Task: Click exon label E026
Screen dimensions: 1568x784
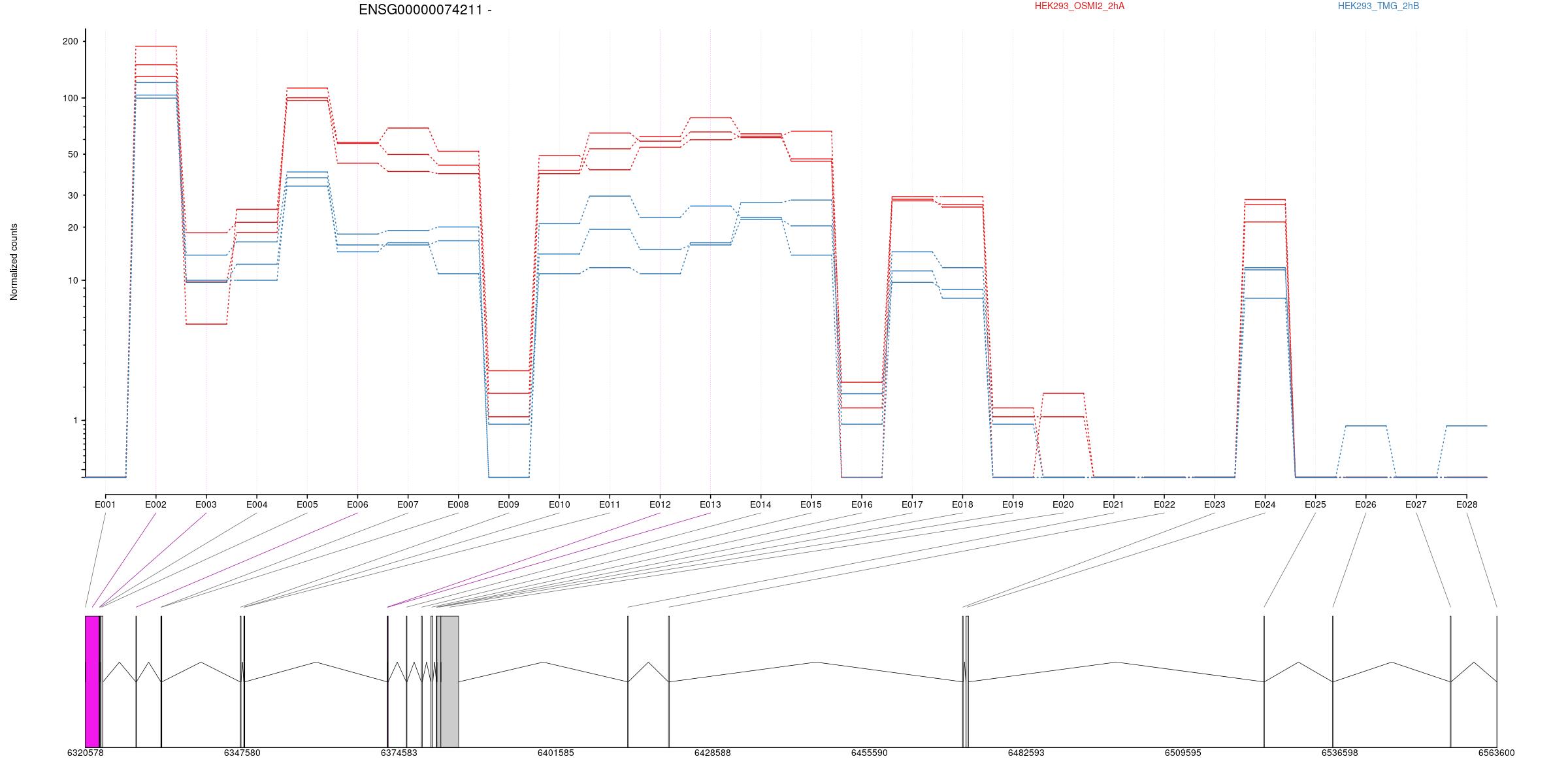Action: pyautogui.click(x=1365, y=504)
